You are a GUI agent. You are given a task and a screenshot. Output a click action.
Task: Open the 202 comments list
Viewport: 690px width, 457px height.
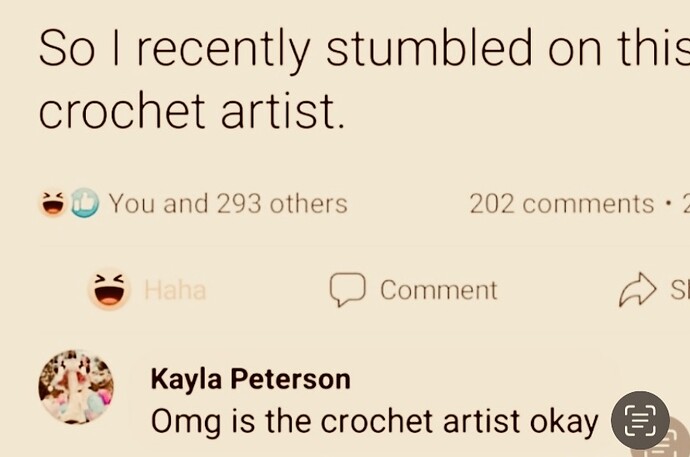[562, 204]
